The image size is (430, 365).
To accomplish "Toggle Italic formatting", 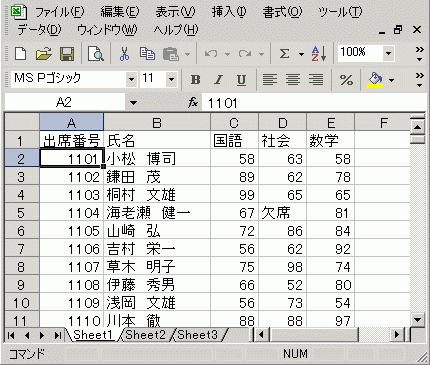I will point(218,80).
